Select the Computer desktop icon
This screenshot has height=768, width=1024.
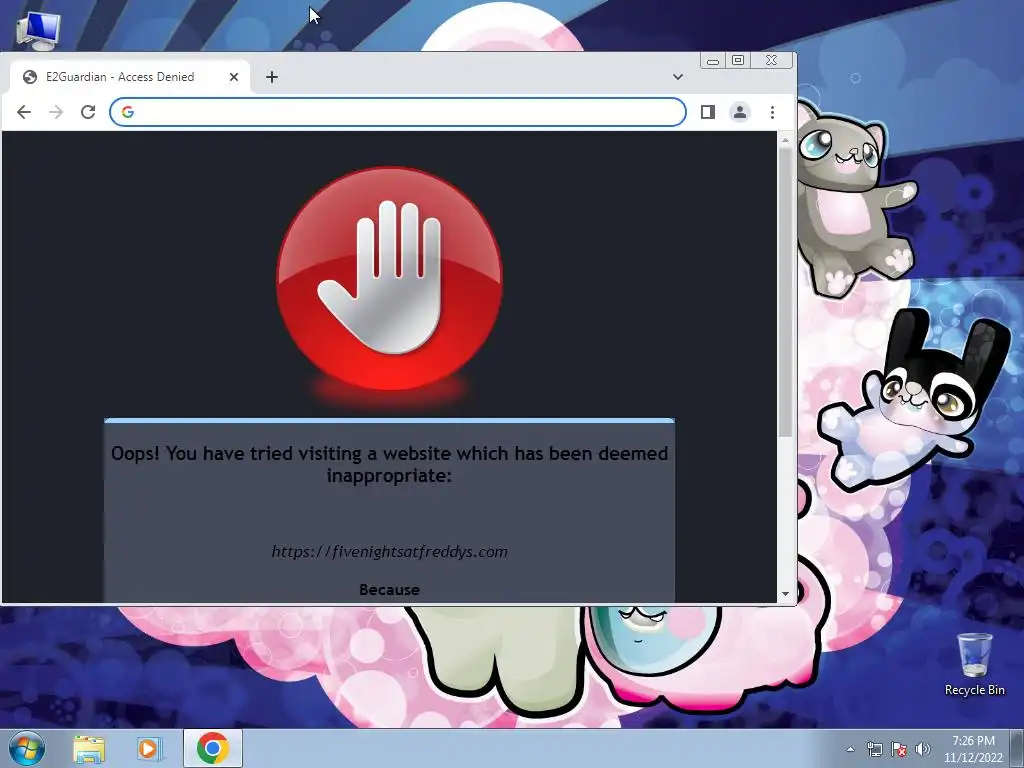(38, 31)
